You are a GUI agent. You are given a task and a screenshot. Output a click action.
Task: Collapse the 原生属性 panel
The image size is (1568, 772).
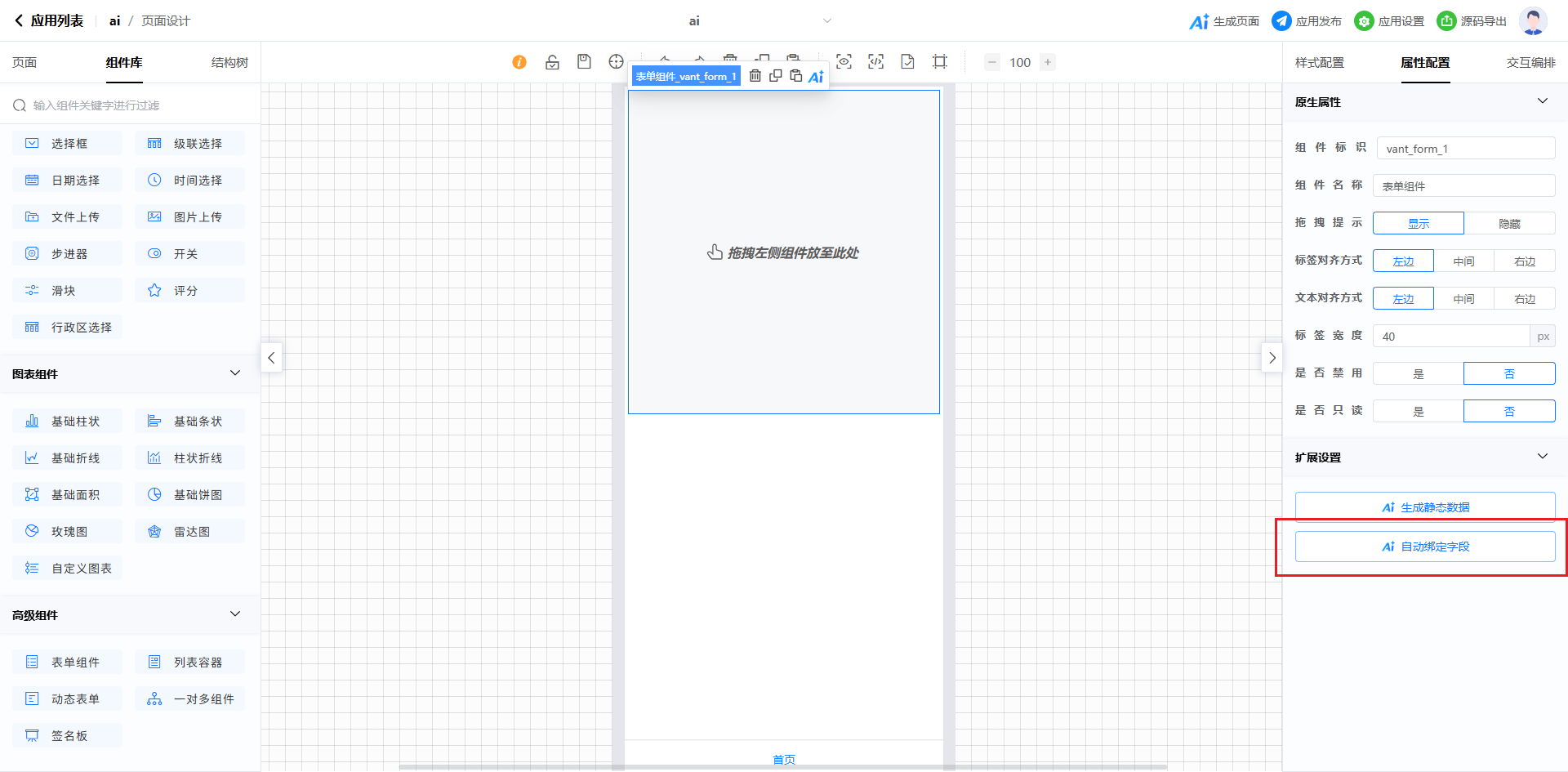(x=1542, y=101)
